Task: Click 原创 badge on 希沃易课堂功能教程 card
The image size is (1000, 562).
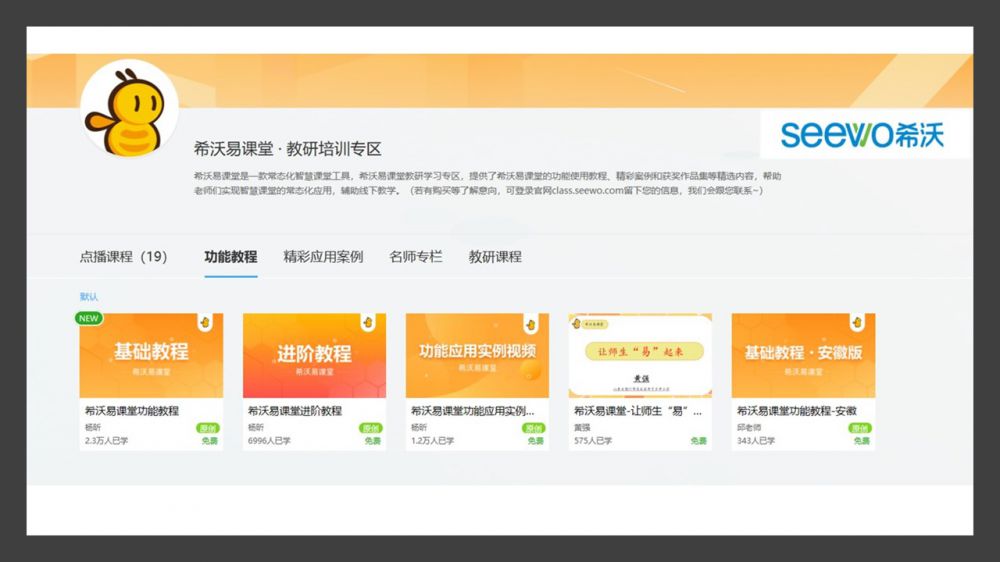Action: tap(207, 428)
